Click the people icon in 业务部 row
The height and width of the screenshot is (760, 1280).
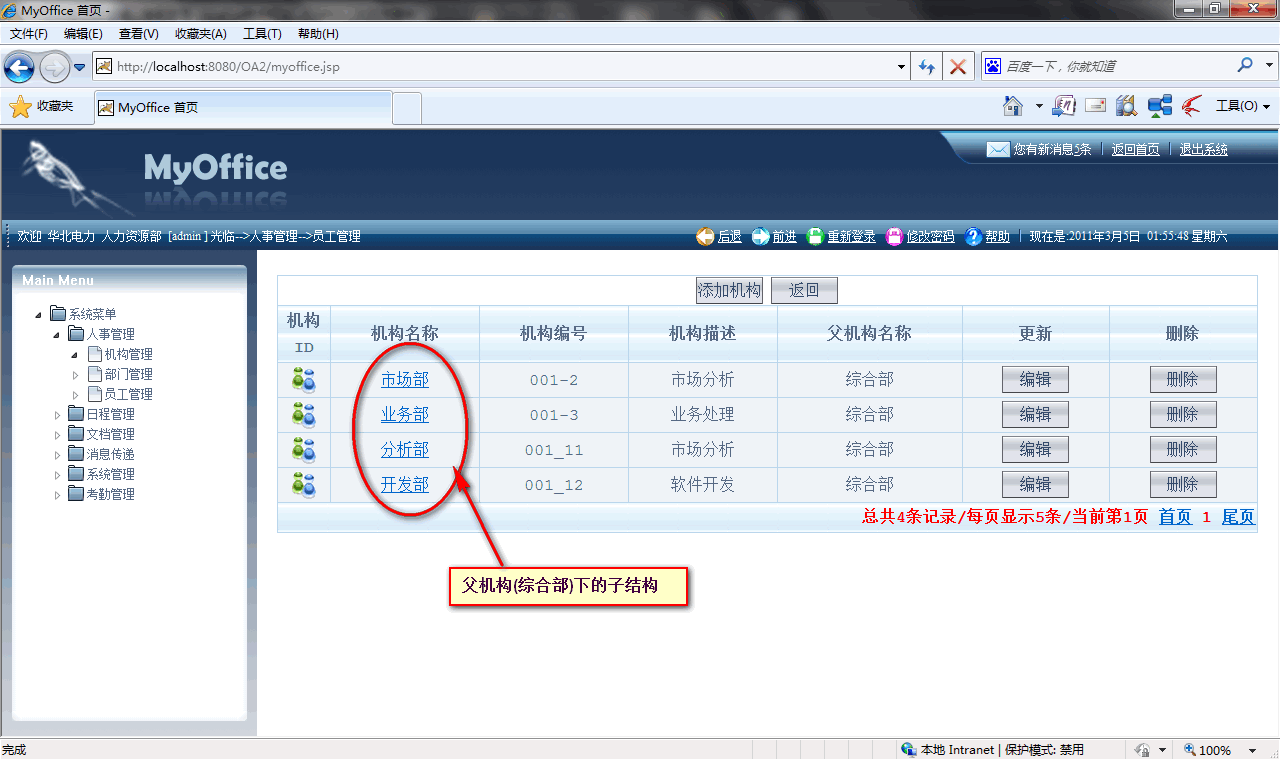pos(303,415)
